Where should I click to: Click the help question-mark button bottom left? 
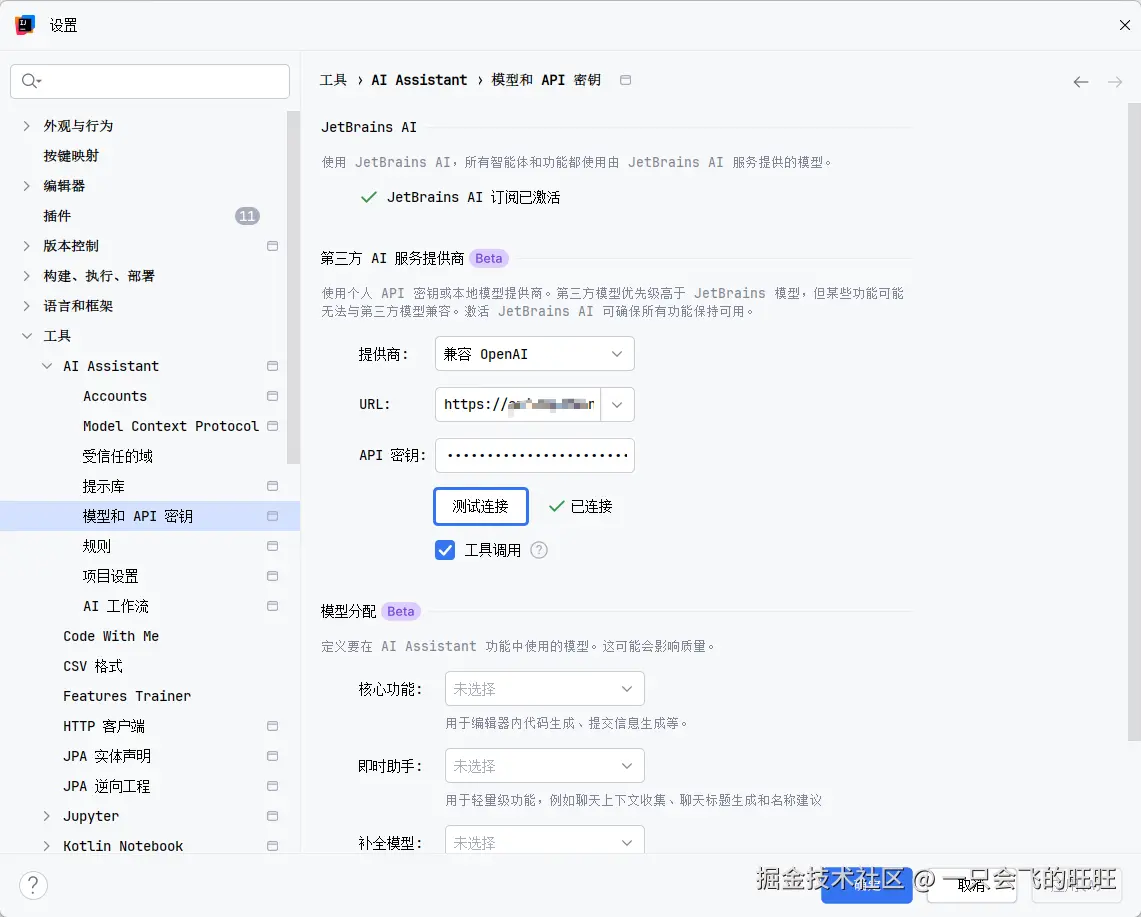(x=33, y=885)
